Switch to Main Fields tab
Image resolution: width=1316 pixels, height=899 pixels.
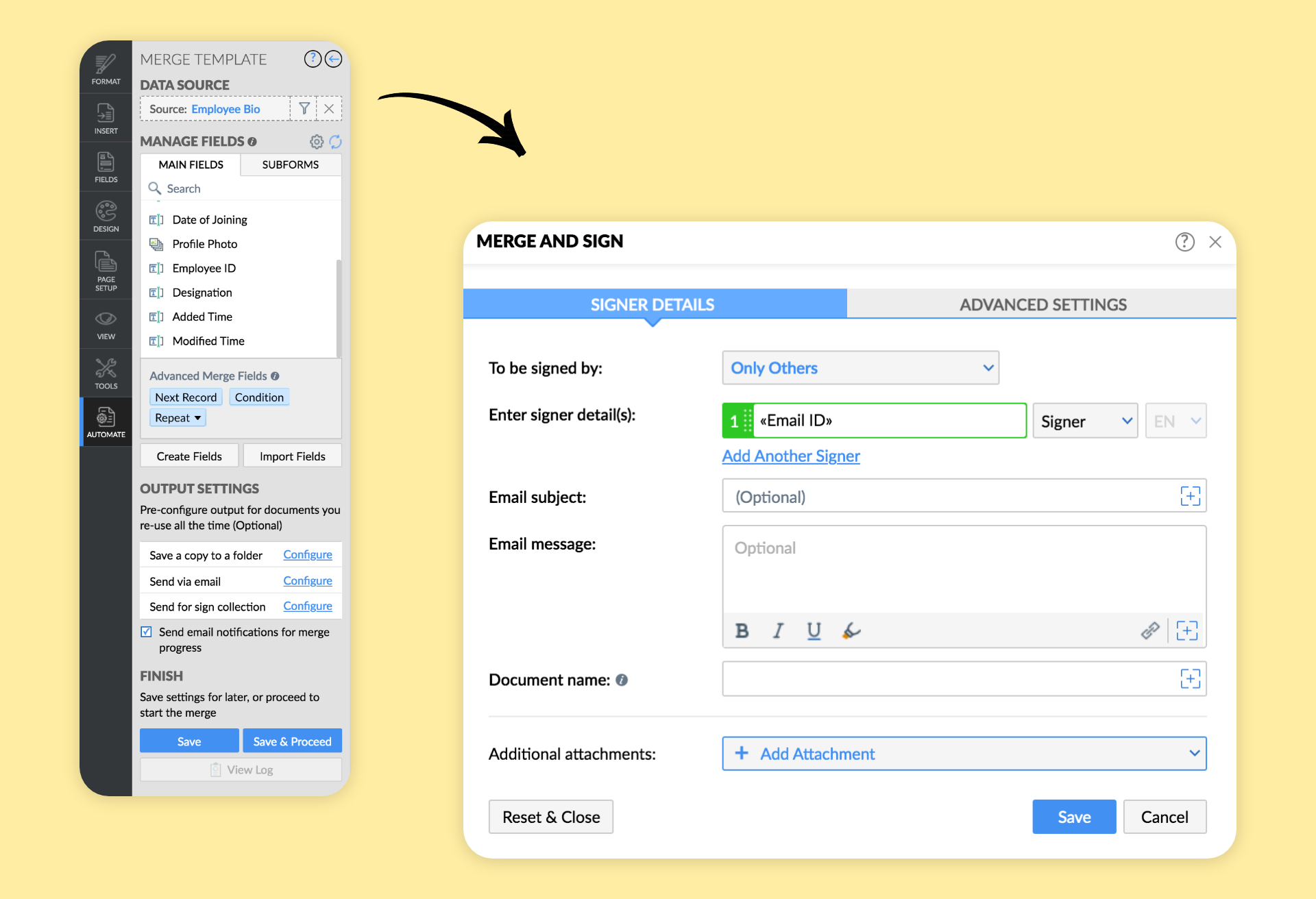[x=191, y=164]
